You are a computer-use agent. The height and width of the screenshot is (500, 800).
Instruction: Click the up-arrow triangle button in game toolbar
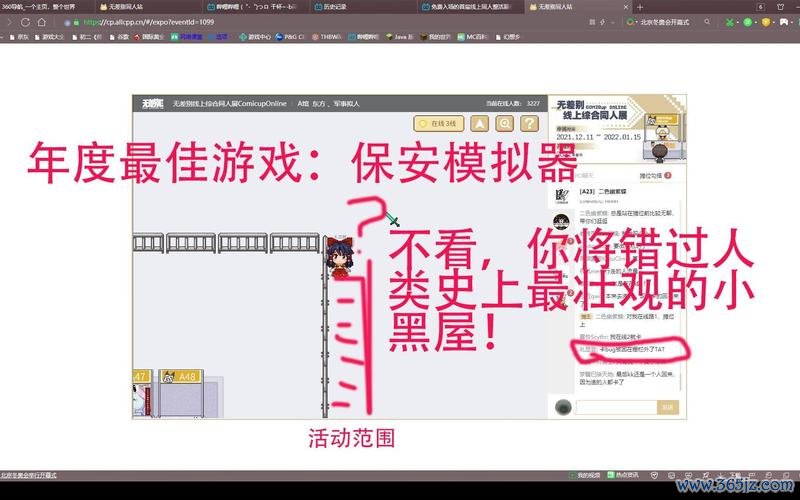[479, 123]
